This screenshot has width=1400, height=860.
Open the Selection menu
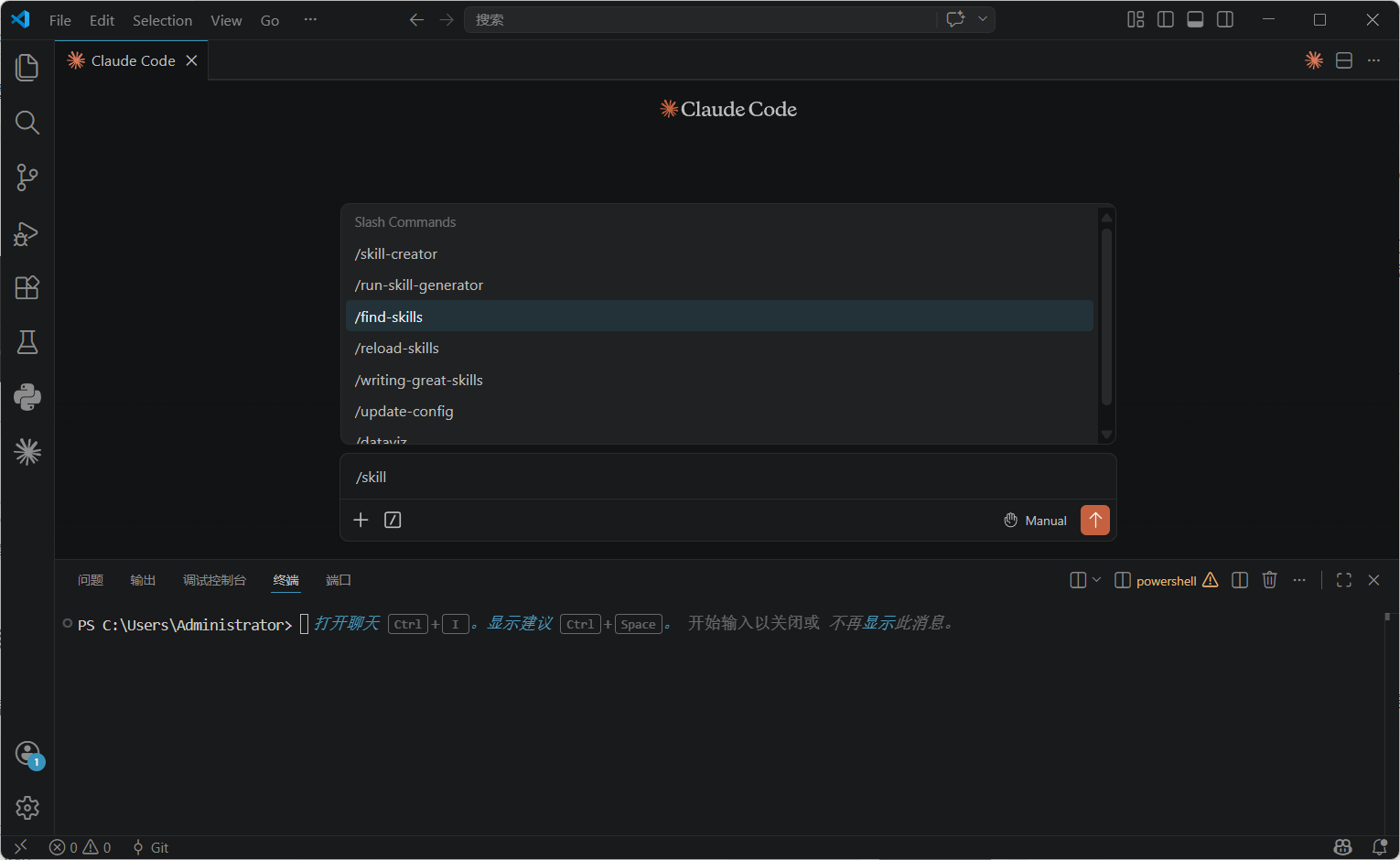tap(162, 20)
